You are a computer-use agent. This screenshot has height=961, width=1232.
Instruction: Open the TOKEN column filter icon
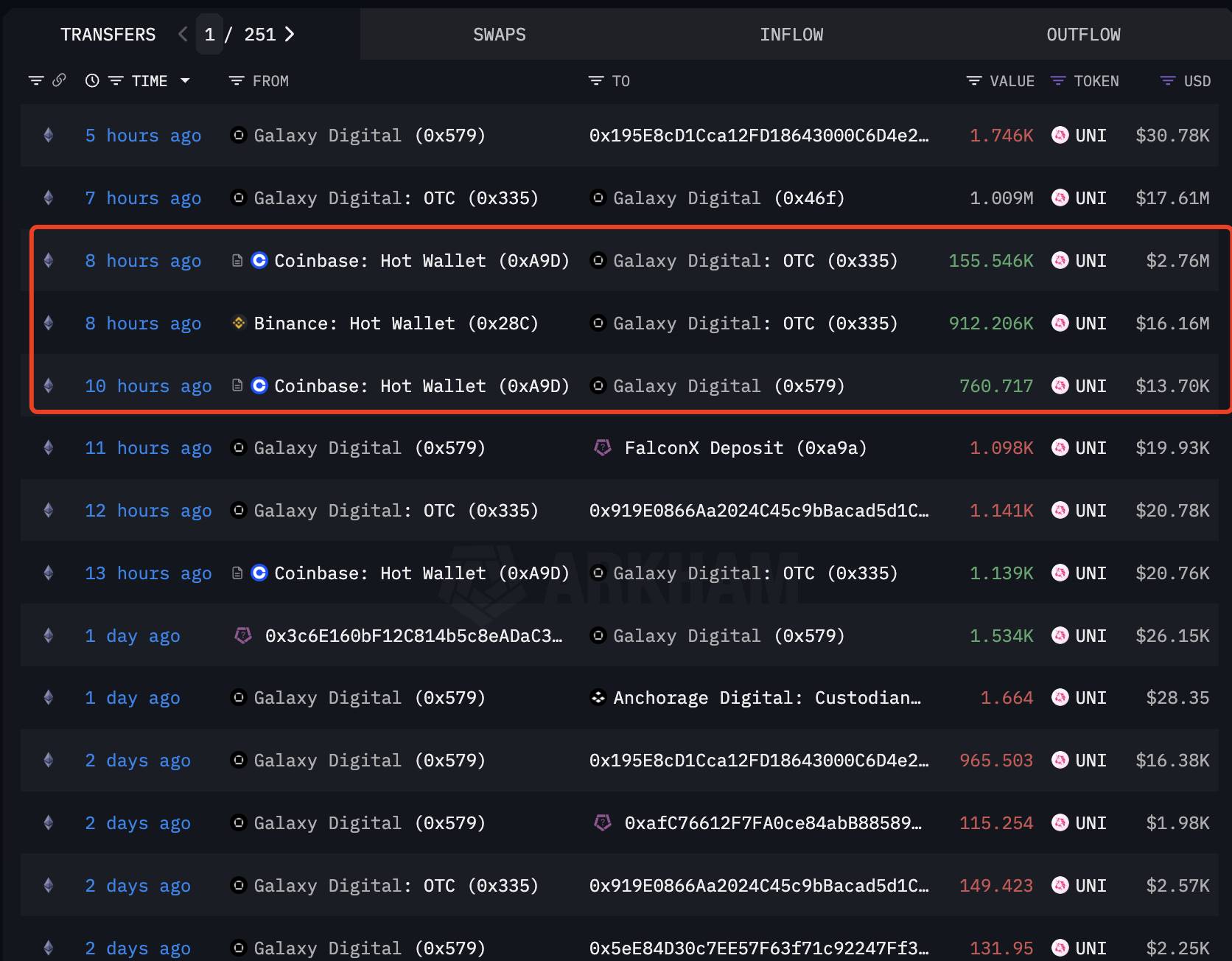pos(1057,81)
